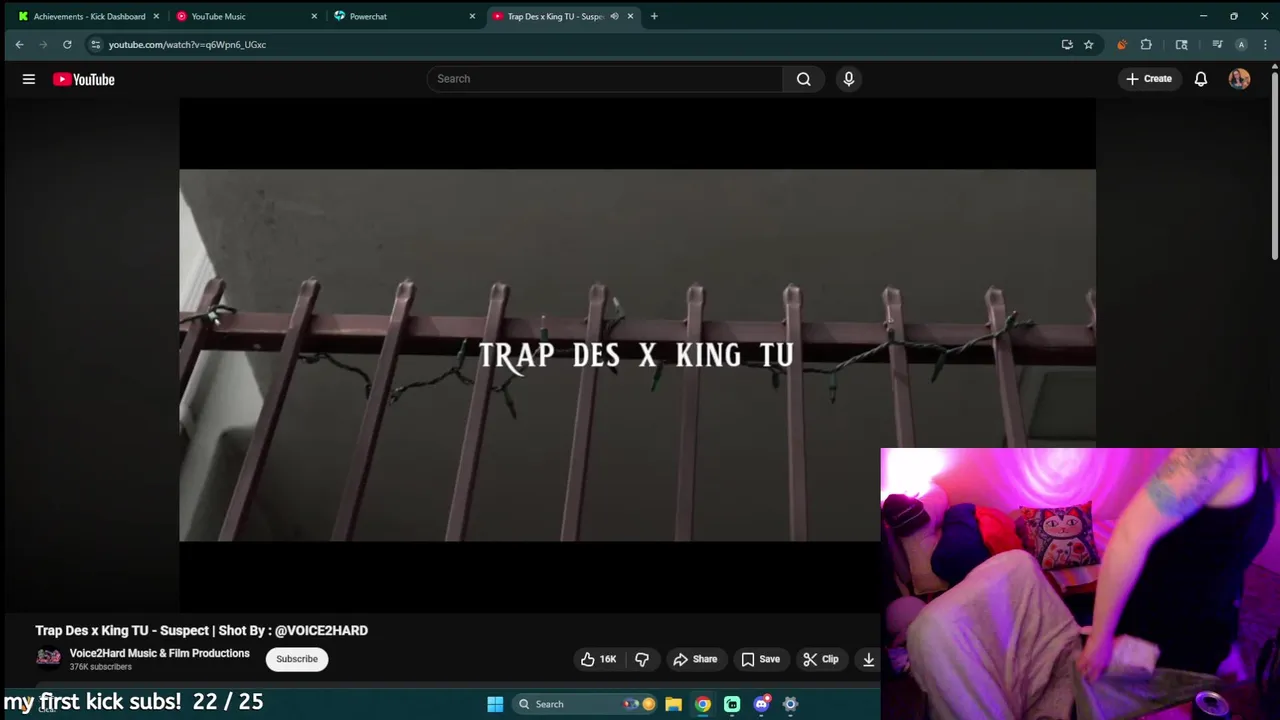The width and height of the screenshot is (1280, 720).
Task: Close the YouTube Music tab
Action: [314, 16]
